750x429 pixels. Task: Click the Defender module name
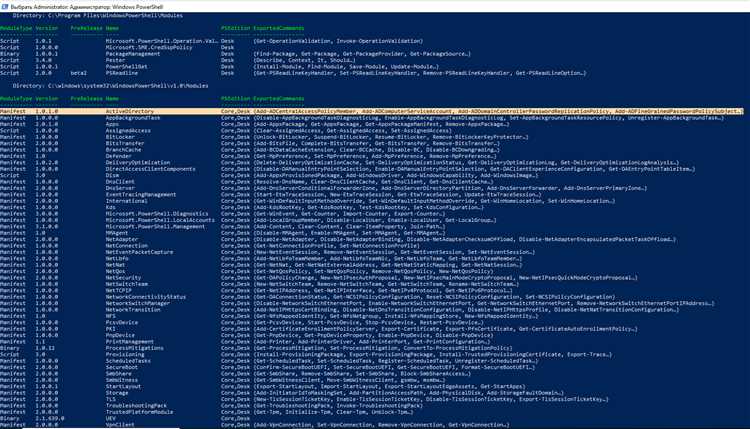point(119,156)
